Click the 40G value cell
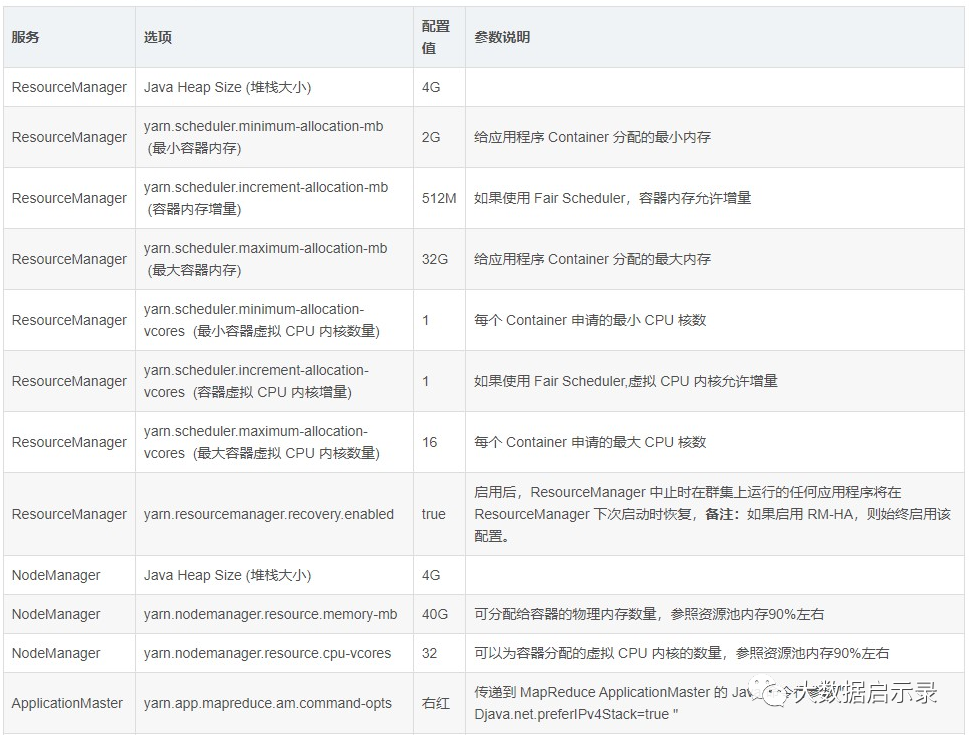 coord(435,614)
